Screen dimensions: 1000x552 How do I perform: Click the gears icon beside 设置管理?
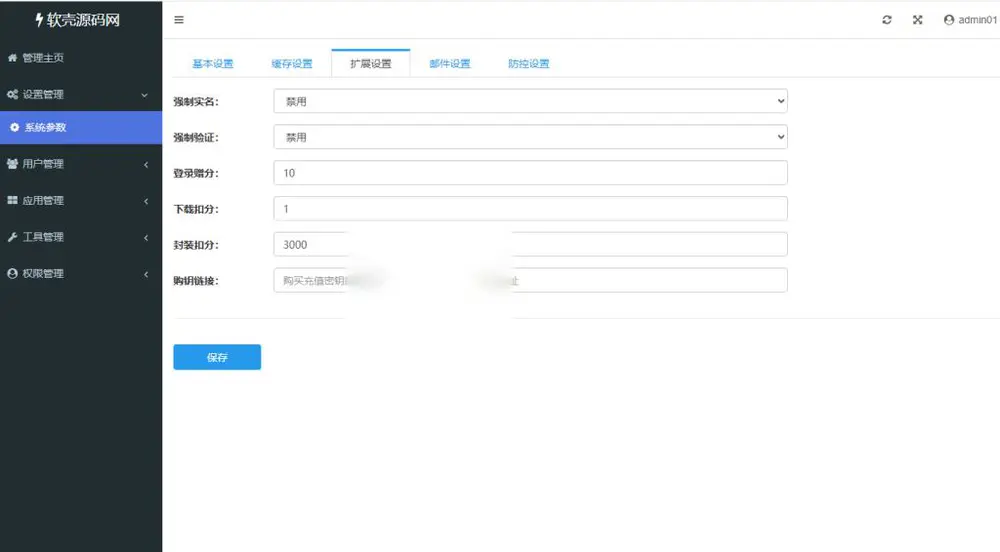[12, 94]
